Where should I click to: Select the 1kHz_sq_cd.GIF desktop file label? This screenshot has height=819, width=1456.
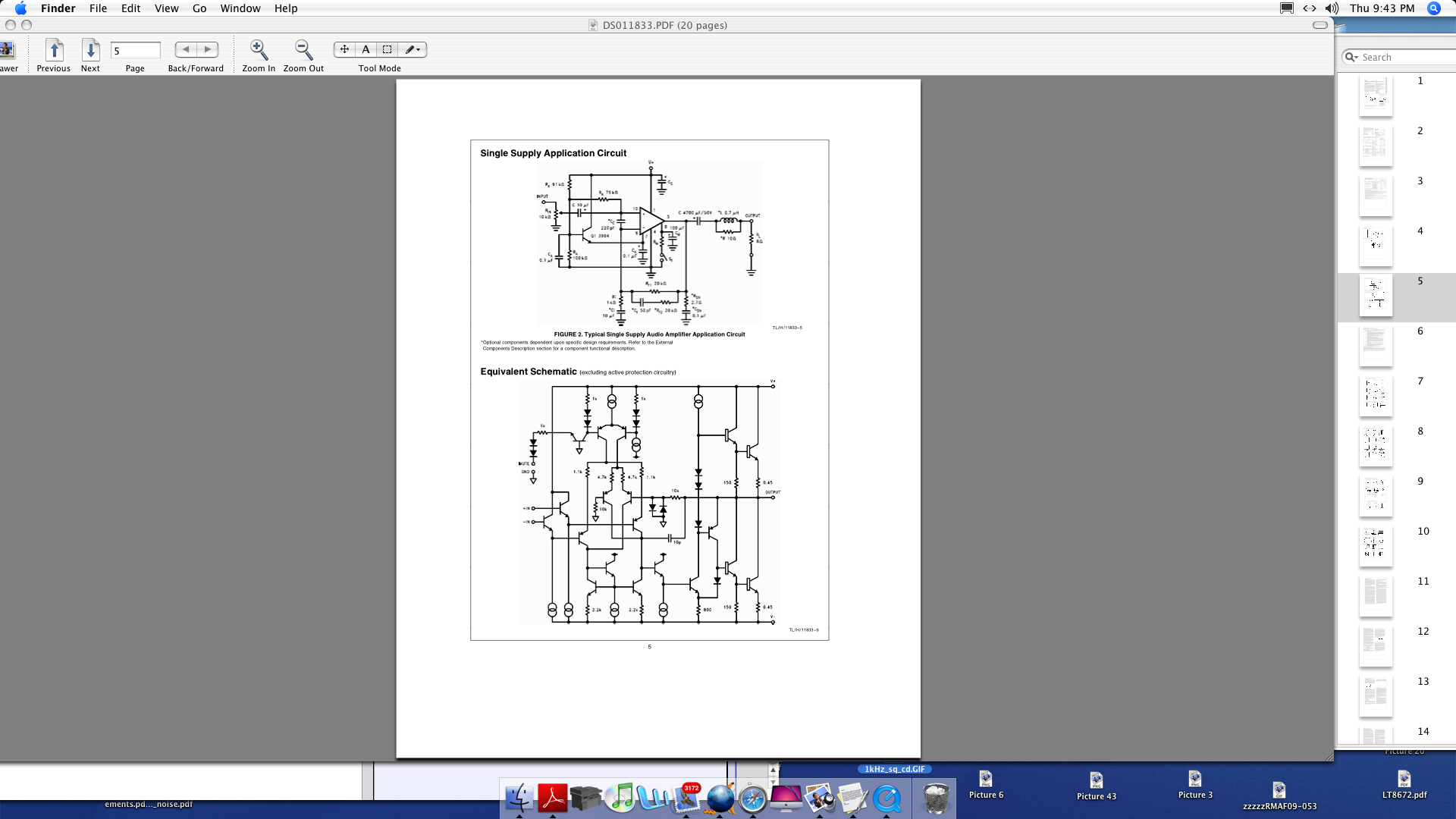tap(895, 769)
